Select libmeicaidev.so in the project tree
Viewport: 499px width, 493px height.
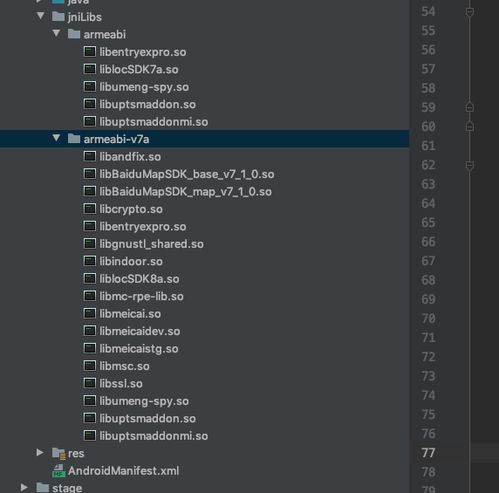point(140,331)
